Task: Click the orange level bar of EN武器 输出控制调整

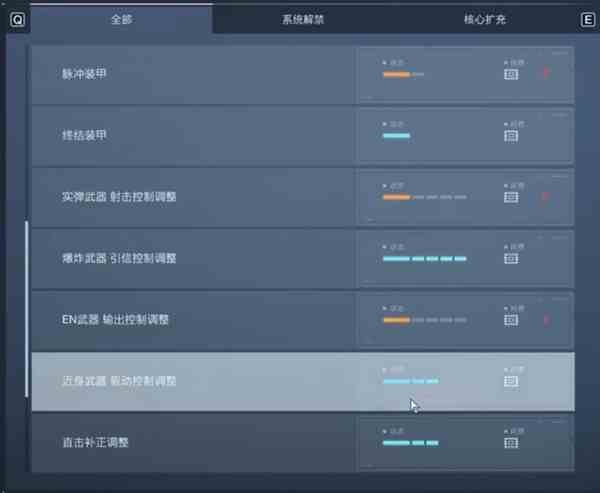Action: tap(396, 320)
